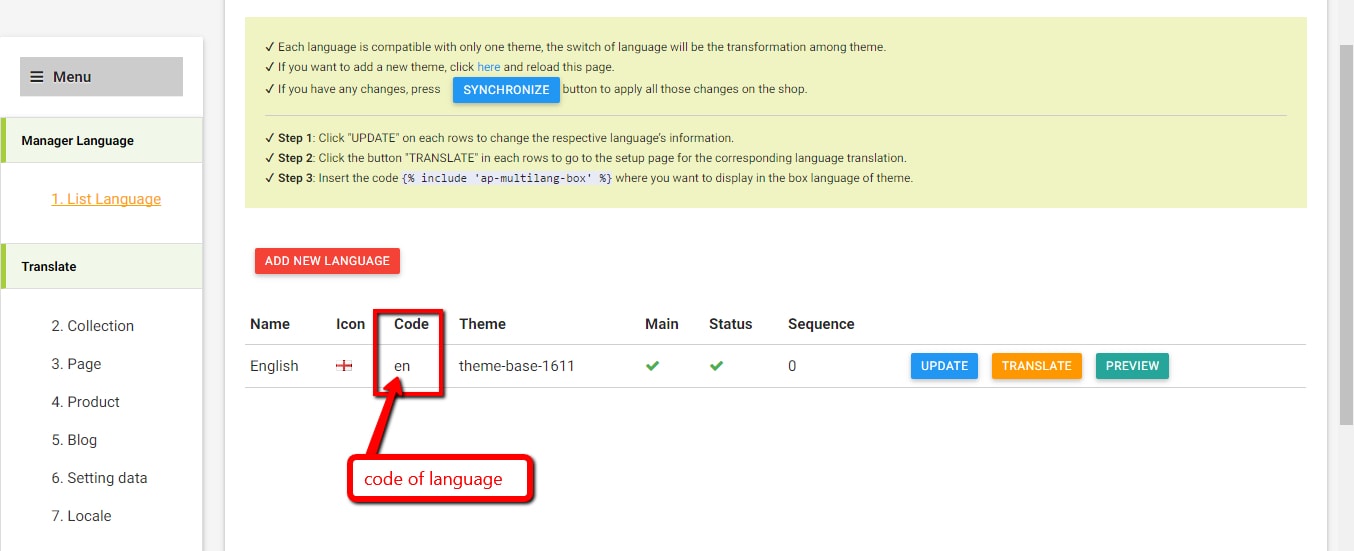Click the Name column header
Image resolution: width=1354 pixels, height=551 pixels.
[x=270, y=324]
